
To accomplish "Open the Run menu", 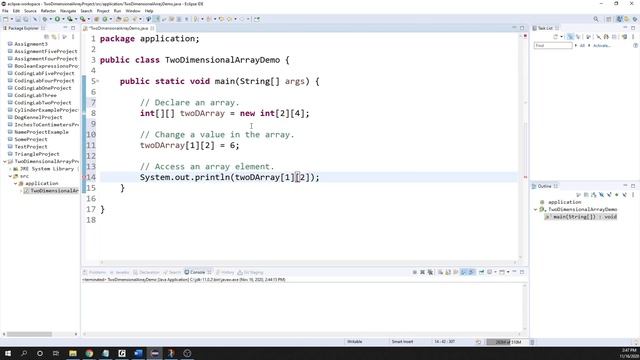I will point(118,11).
